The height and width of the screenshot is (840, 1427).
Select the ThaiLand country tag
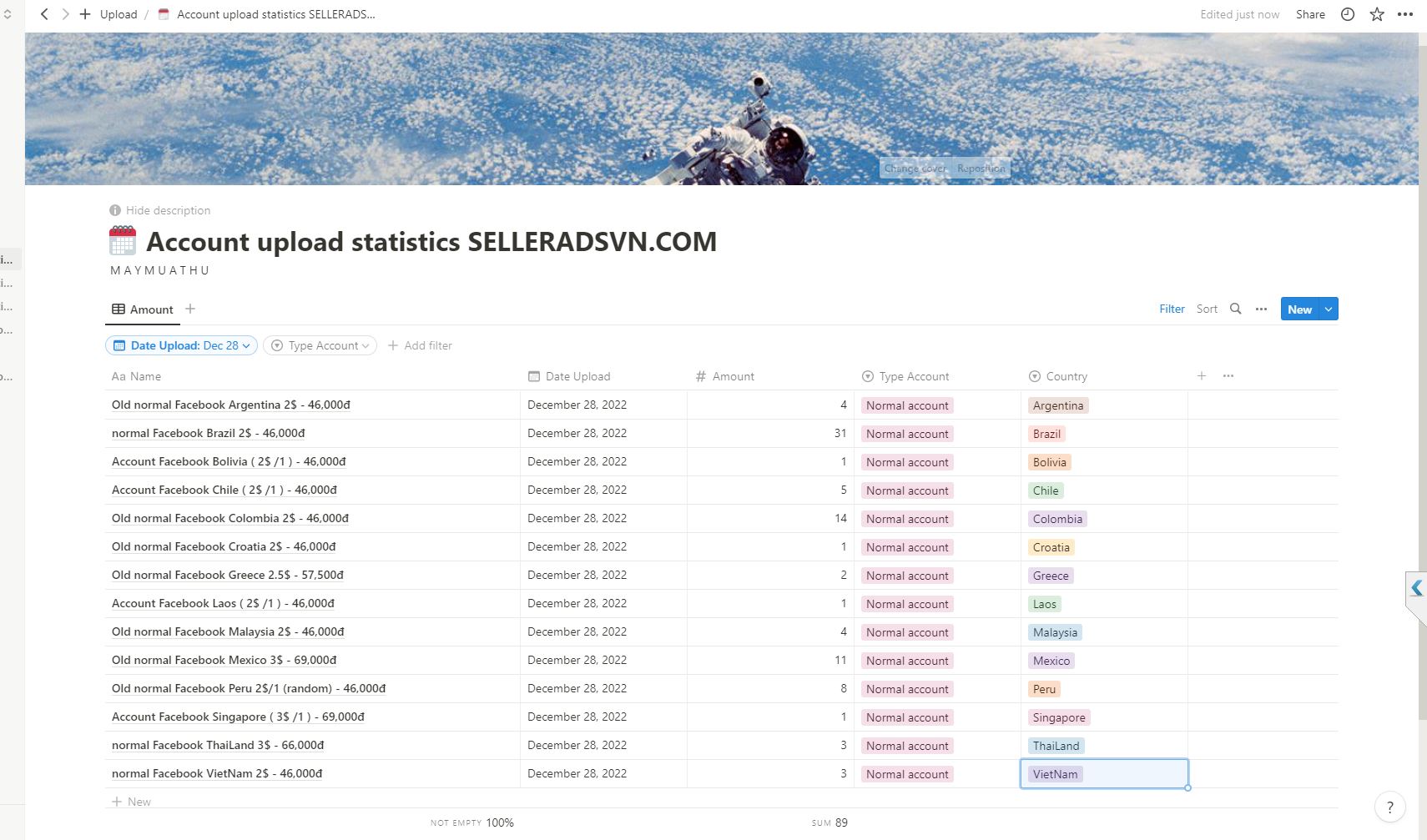coord(1056,746)
